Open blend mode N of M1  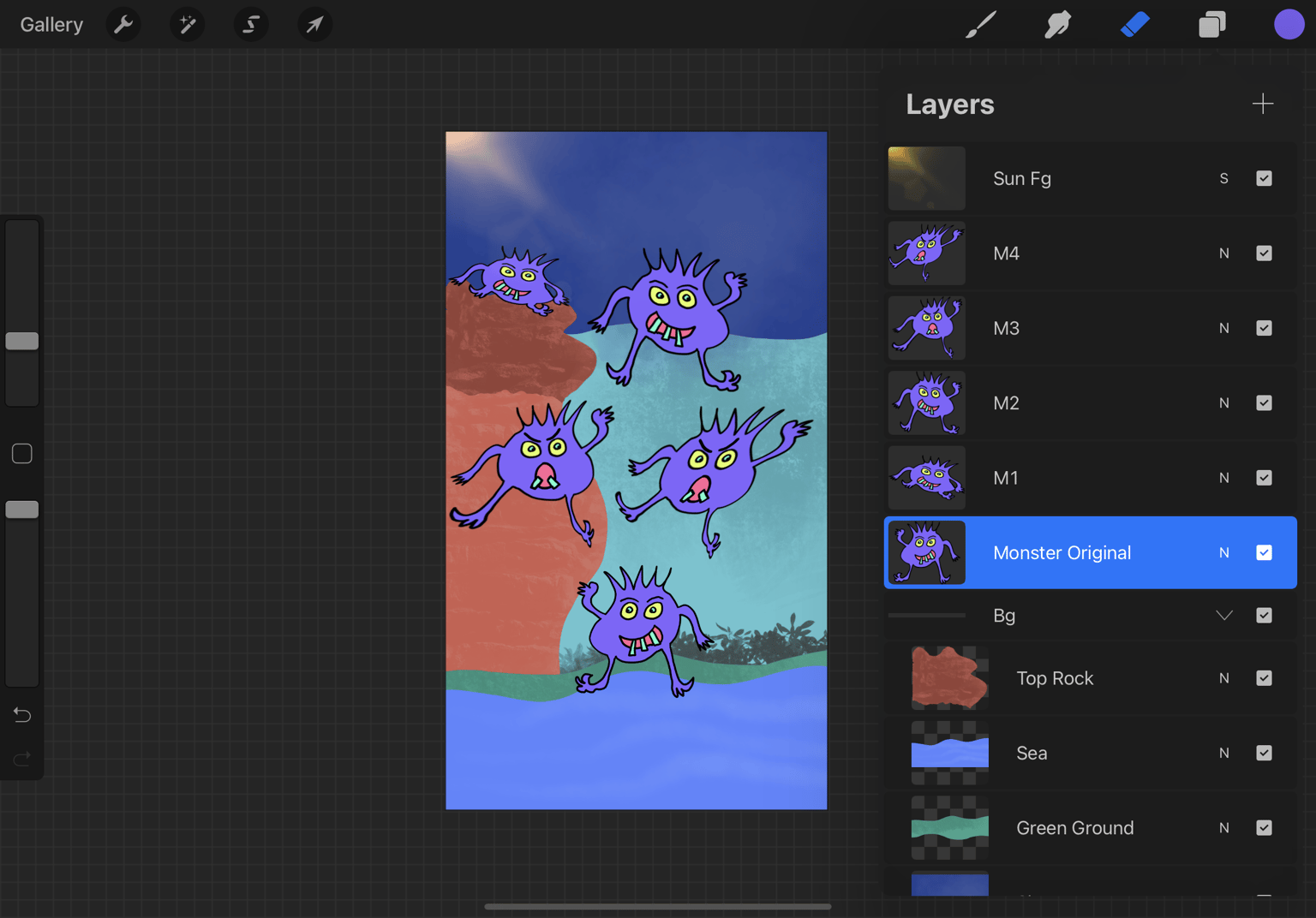pos(1224,478)
